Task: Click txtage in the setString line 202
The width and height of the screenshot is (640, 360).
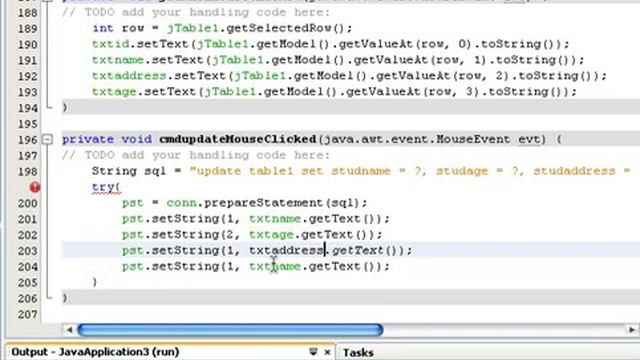Action: coord(271,235)
